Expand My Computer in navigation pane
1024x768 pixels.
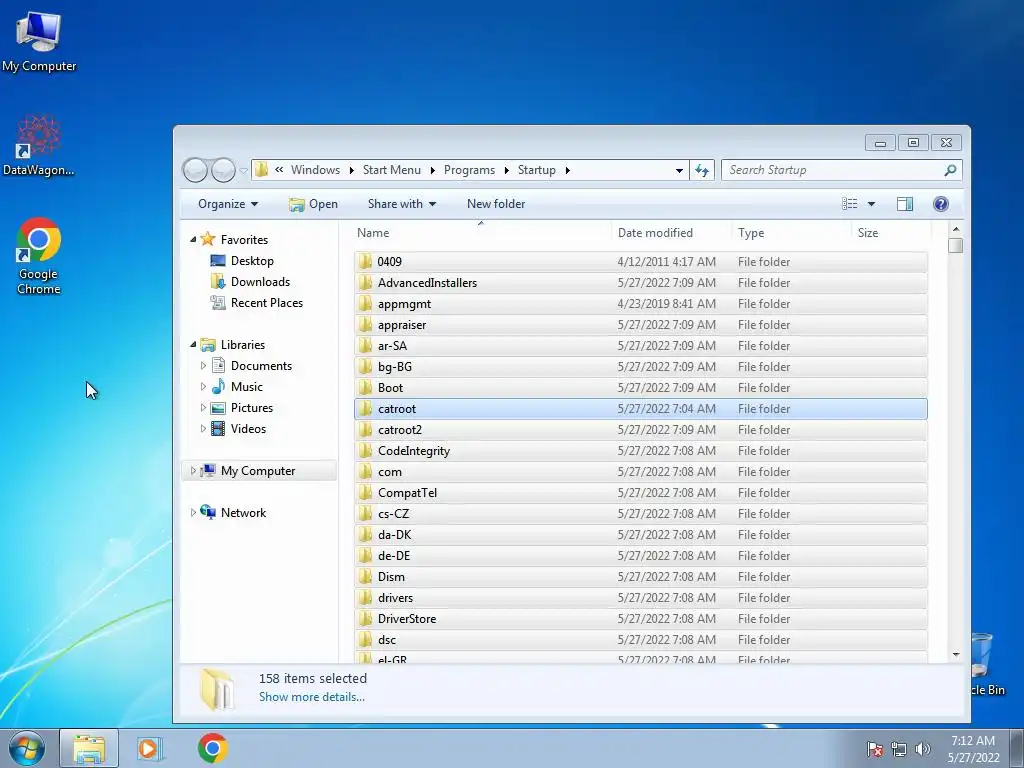[193, 471]
